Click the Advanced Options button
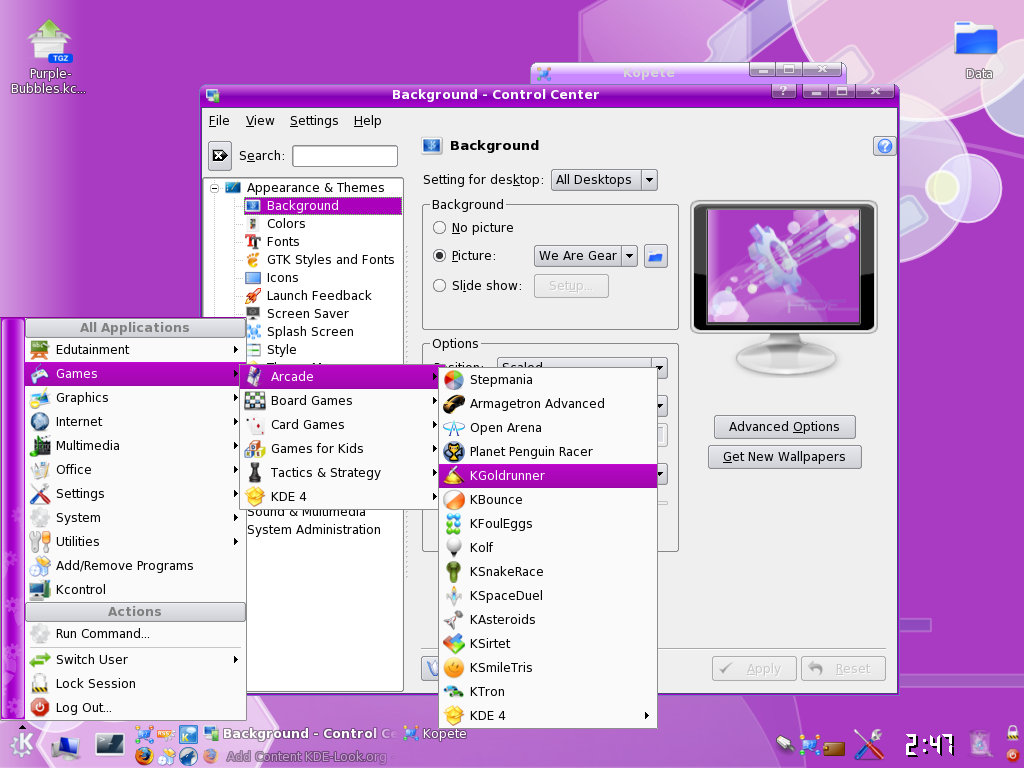This screenshot has height=768, width=1024. (784, 426)
